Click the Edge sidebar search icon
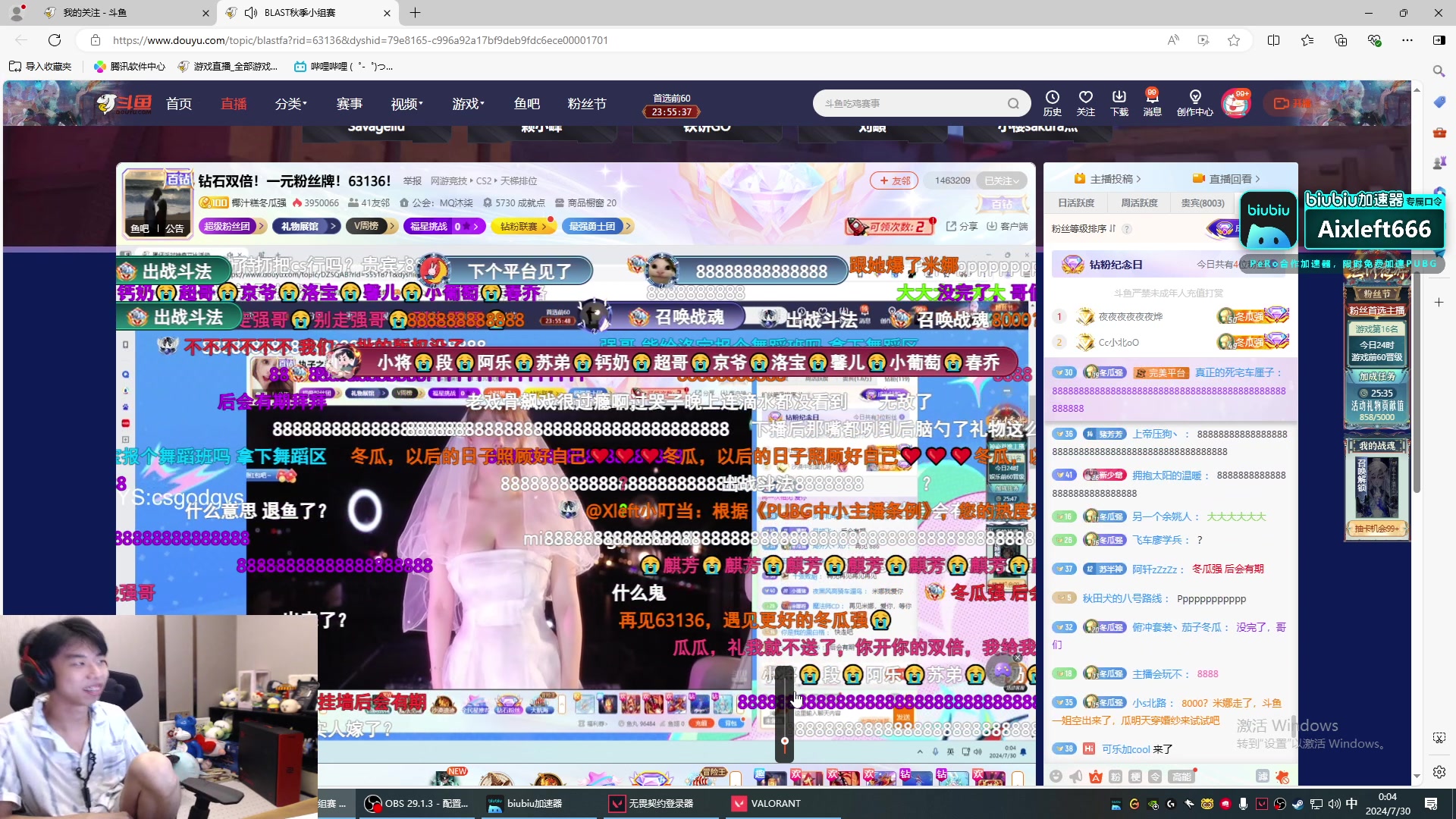This screenshot has height=819, width=1456. [x=1439, y=71]
